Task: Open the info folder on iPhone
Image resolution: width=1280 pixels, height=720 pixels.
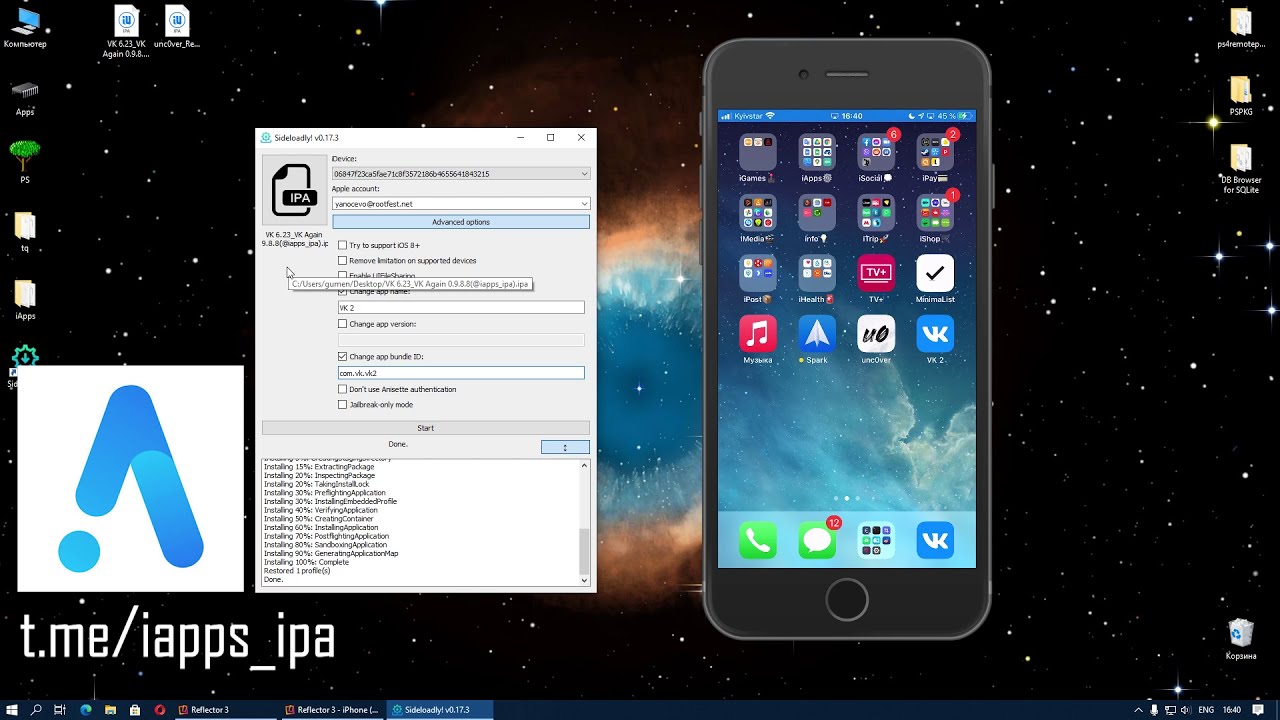Action: pyautogui.click(x=817, y=213)
